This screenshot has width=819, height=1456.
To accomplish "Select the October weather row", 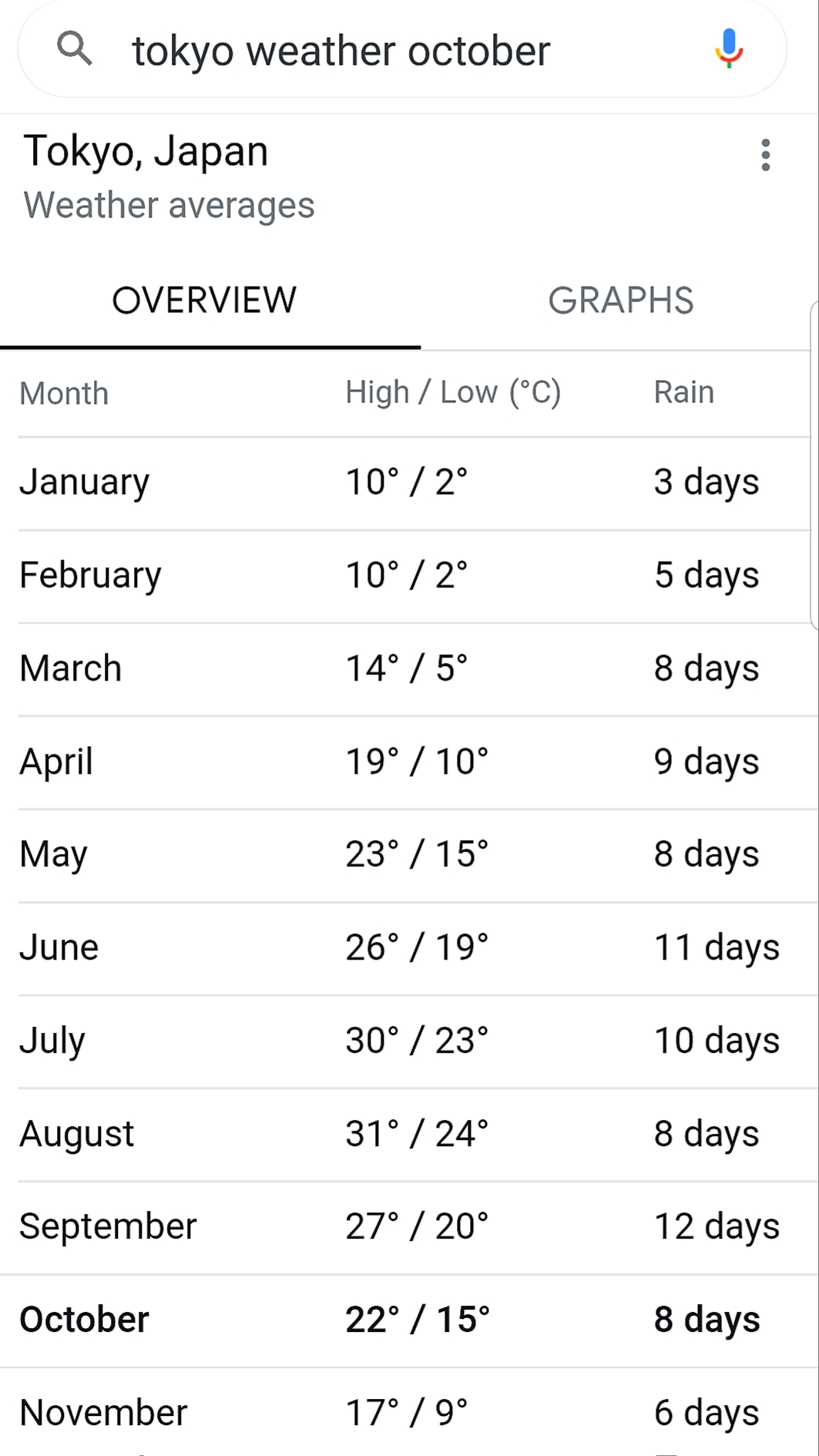I will click(x=409, y=1320).
